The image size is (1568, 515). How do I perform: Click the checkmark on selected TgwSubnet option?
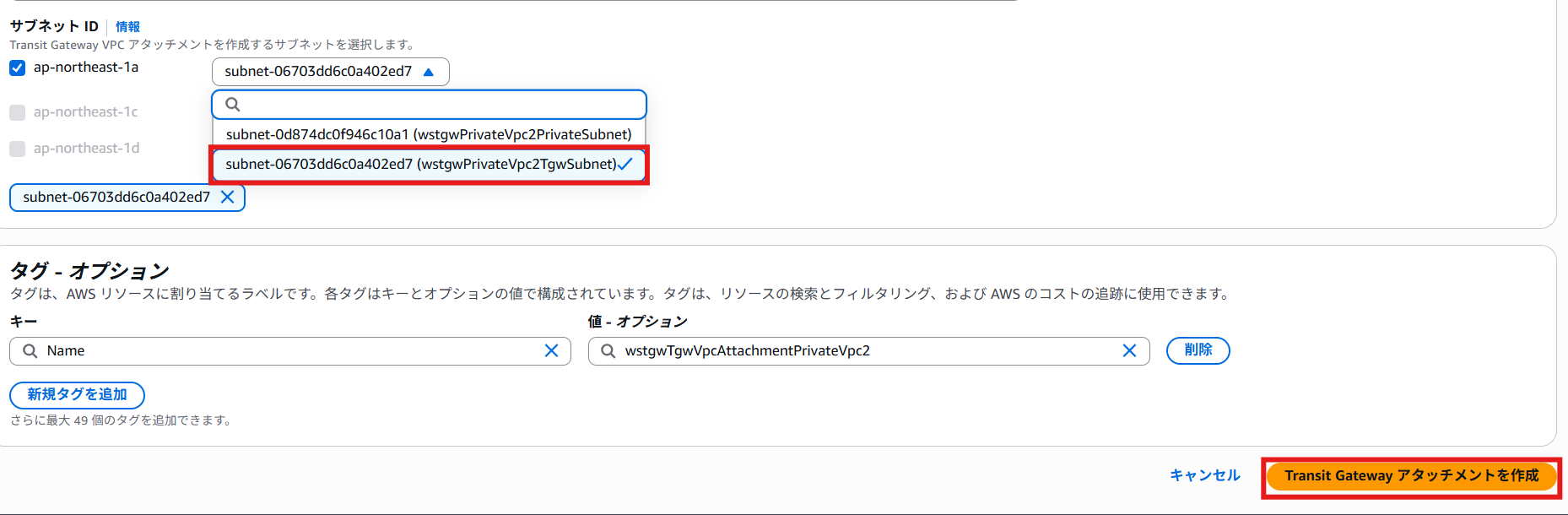click(625, 164)
